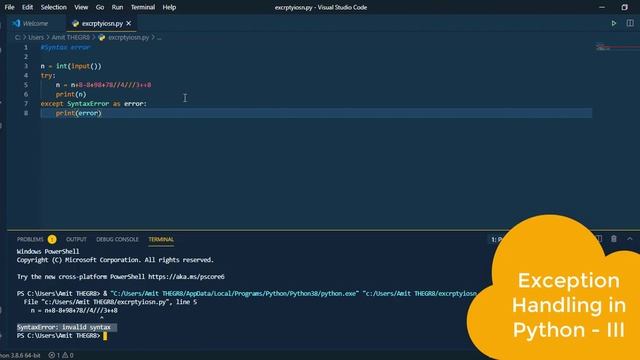Screen dimensions: 640x360
Task: Click 'File "c:/Users/Amit THEGR8/excrptyiosn.py", line 5' in terminal
Action: tap(110, 302)
